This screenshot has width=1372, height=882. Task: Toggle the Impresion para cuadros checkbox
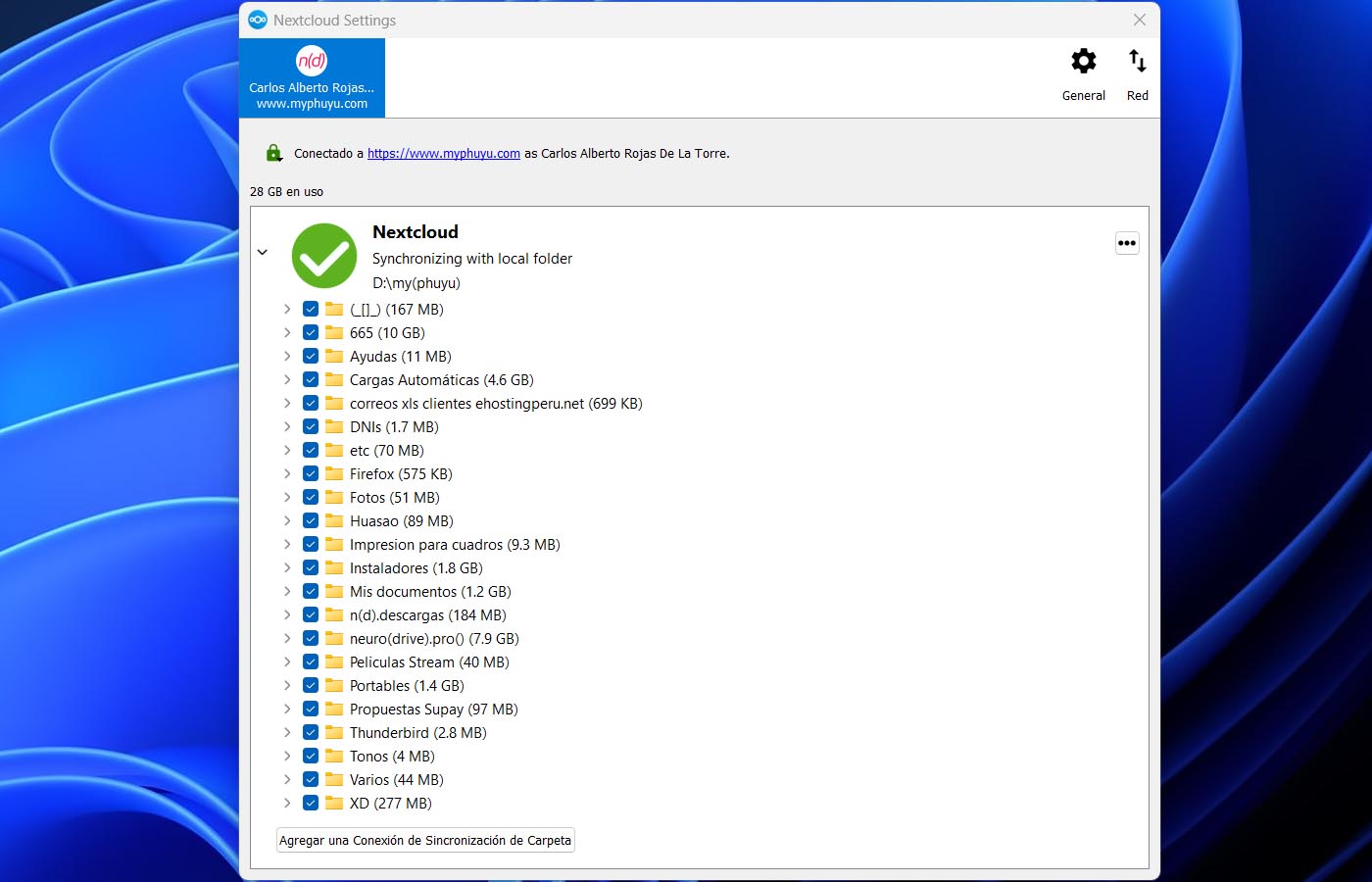point(311,544)
